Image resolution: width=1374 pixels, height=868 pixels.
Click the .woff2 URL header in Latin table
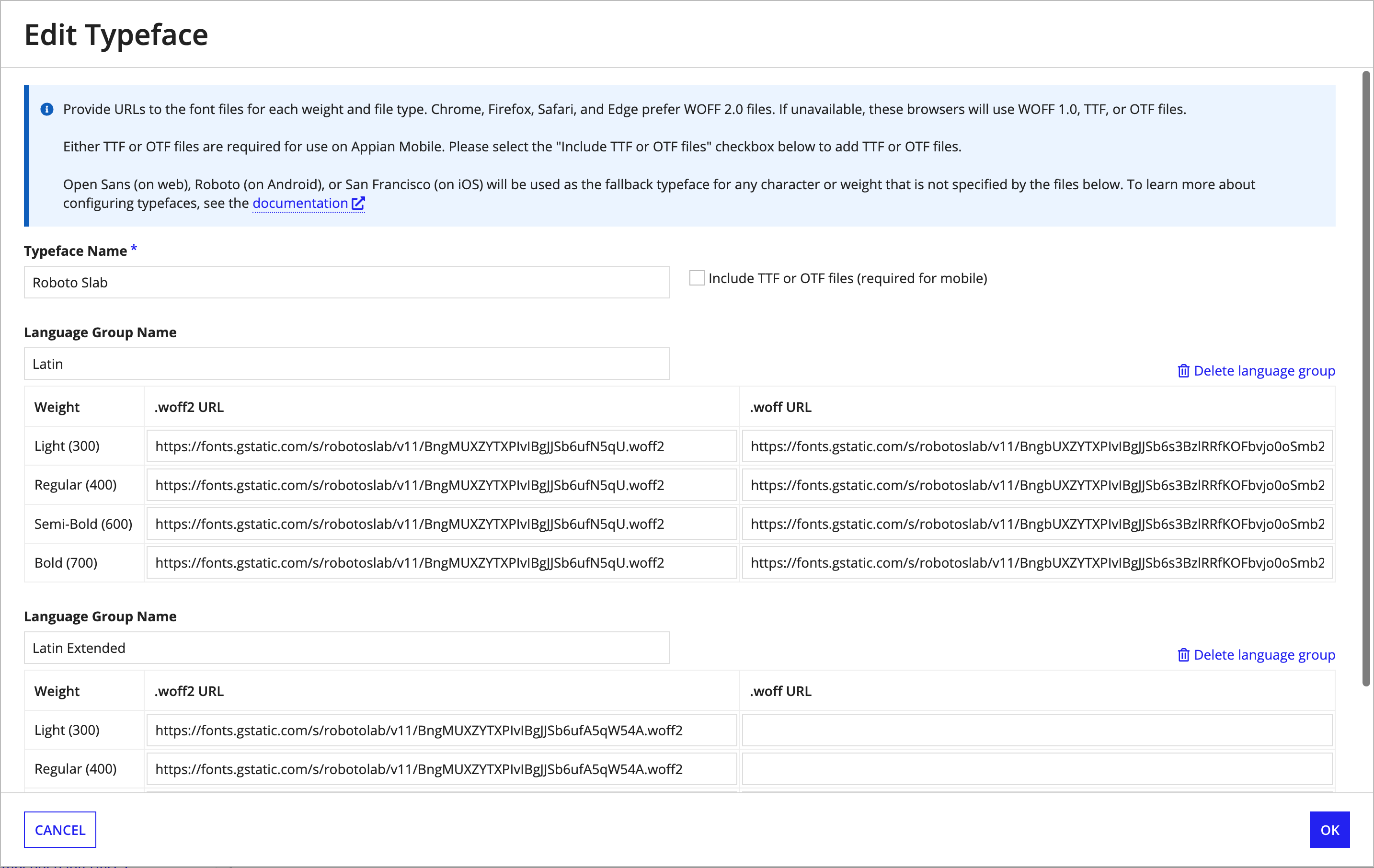[x=189, y=407]
